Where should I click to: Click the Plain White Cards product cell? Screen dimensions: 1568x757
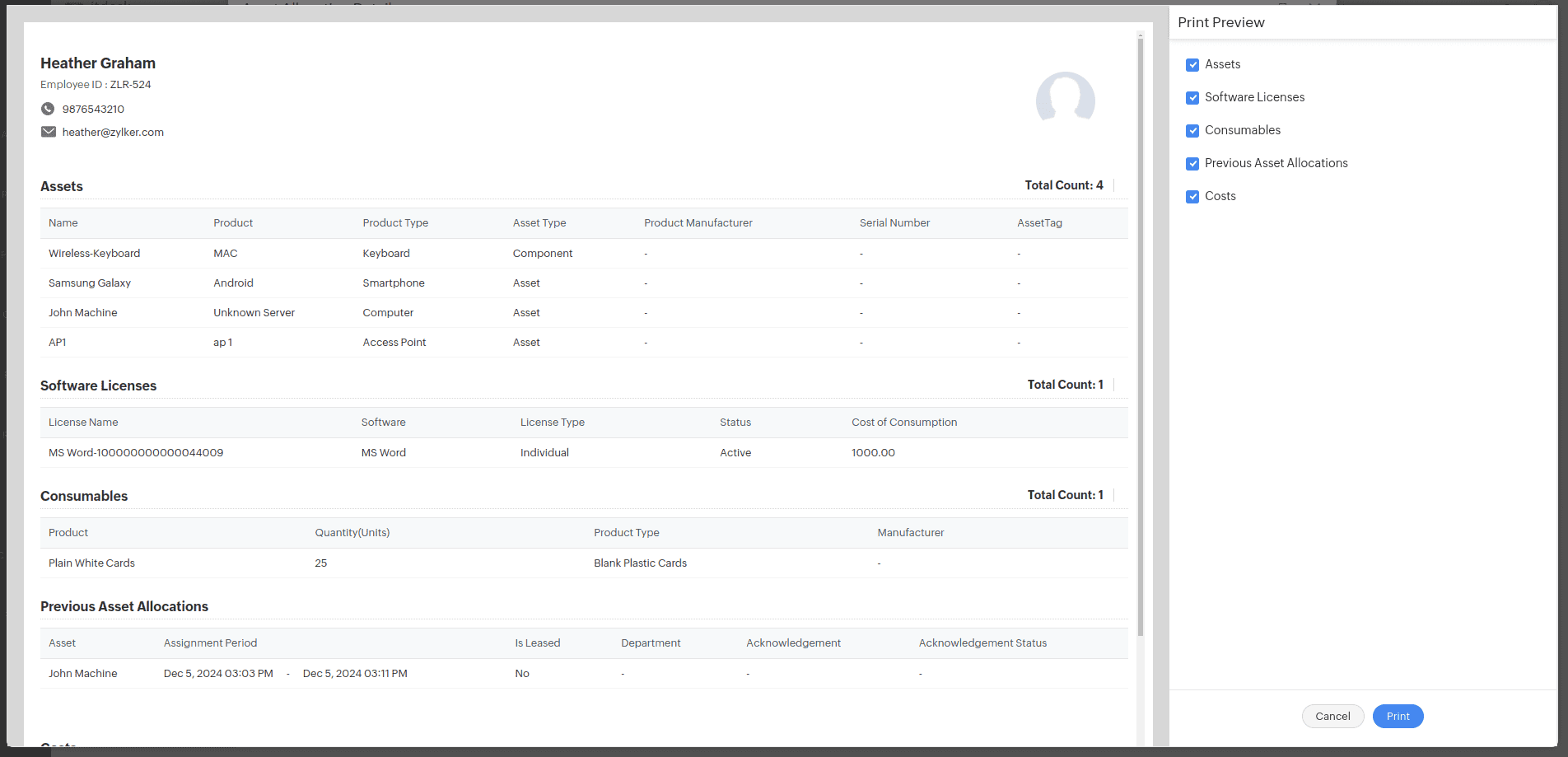(91, 563)
